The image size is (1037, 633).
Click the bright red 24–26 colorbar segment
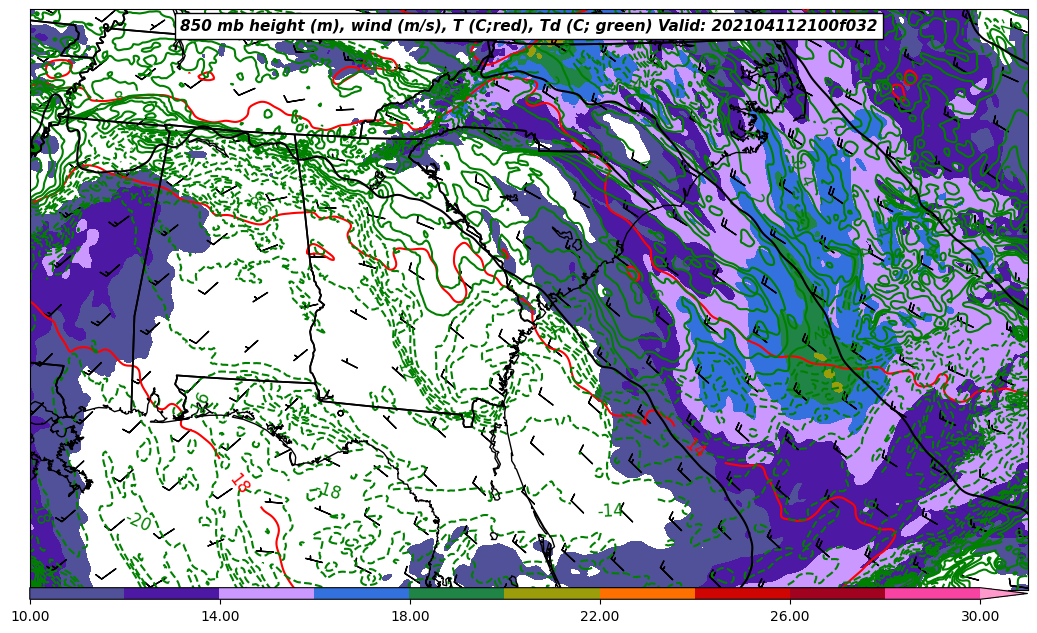click(x=742, y=593)
